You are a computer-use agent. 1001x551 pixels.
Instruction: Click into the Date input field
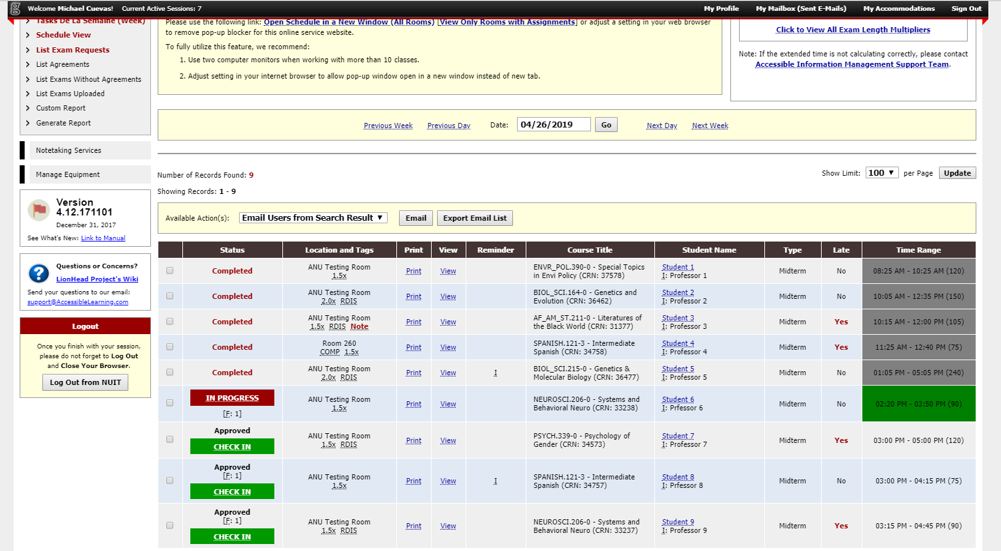pyautogui.click(x=553, y=125)
